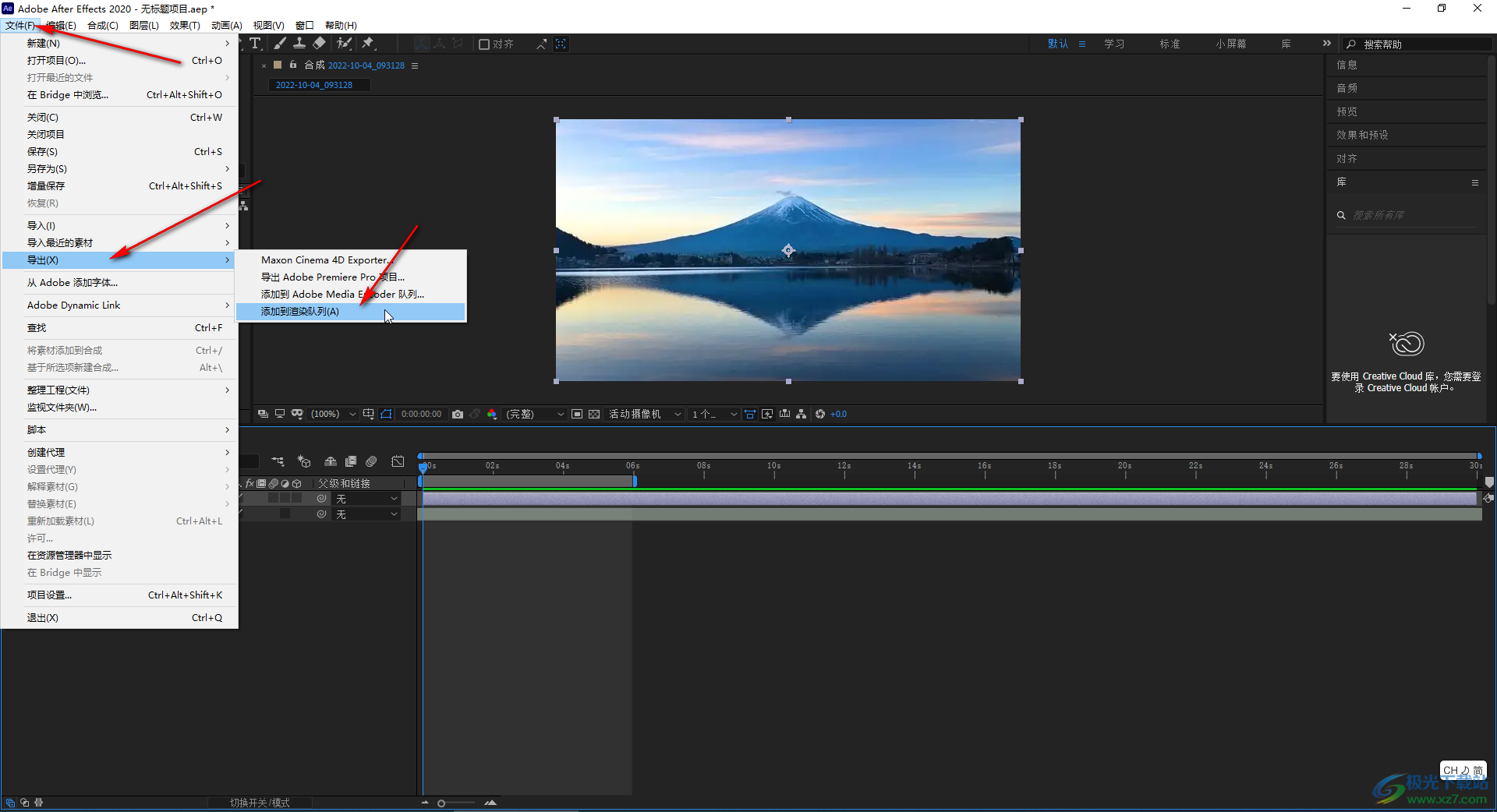The height and width of the screenshot is (812, 1497).
Task: Click the show channel RGB color icon
Action: pos(492,414)
